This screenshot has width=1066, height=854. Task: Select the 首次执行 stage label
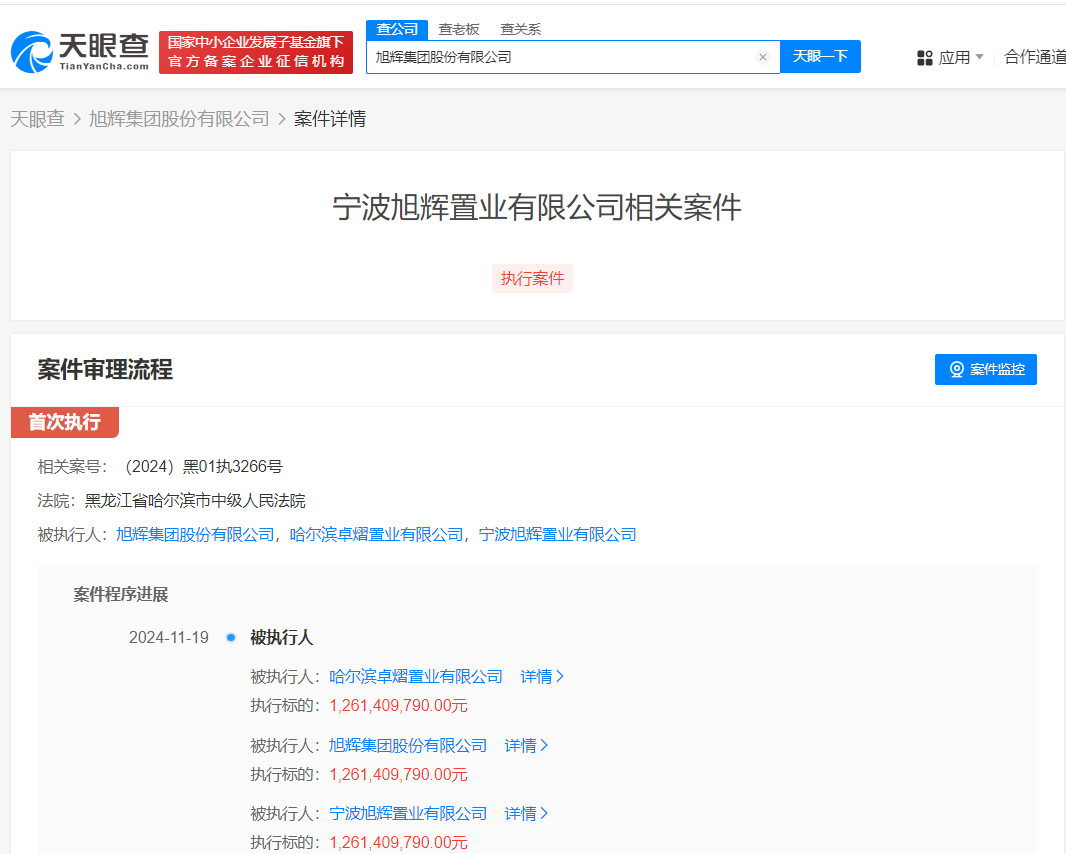point(65,422)
